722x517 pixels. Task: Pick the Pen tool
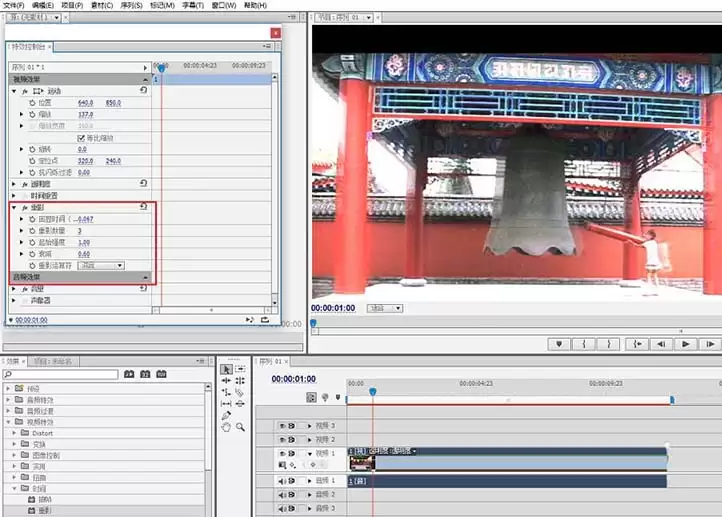coord(226,415)
